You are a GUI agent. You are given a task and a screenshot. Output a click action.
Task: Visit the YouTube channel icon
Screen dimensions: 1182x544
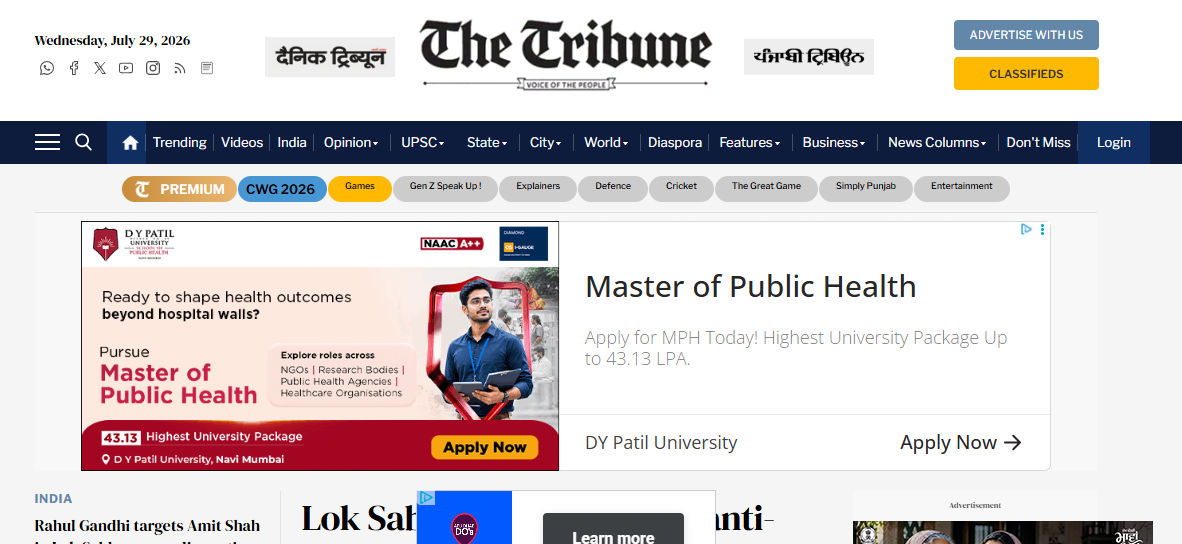[126, 68]
